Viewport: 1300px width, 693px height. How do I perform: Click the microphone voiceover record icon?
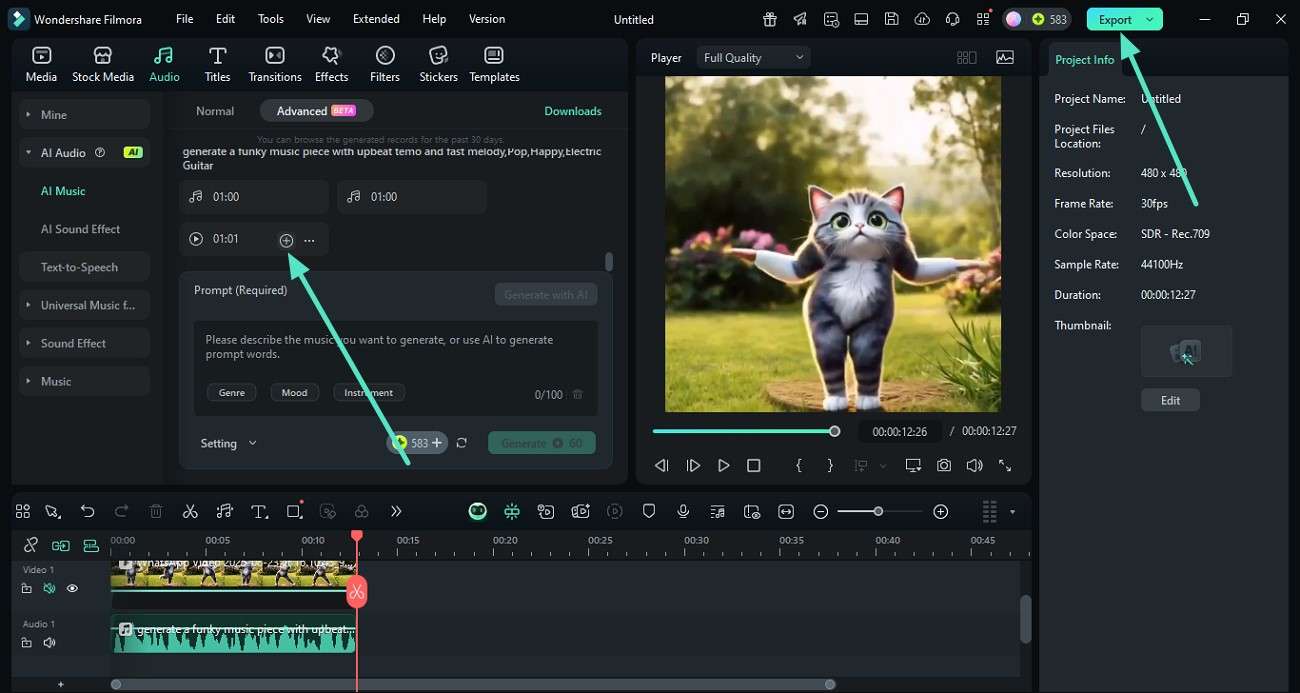pos(683,511)
